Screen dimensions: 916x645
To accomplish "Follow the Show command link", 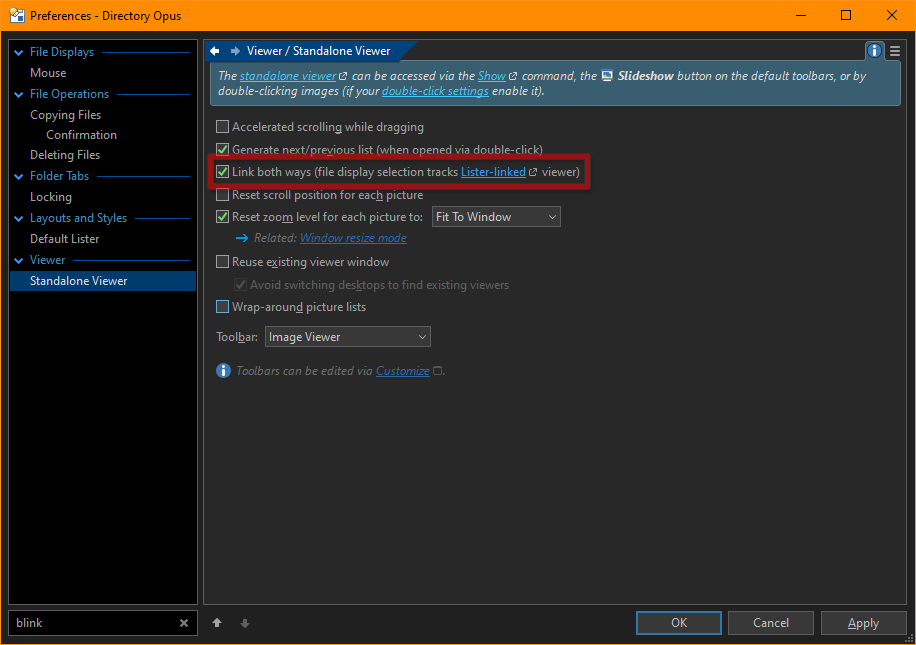I will click(x=492, y=76).
